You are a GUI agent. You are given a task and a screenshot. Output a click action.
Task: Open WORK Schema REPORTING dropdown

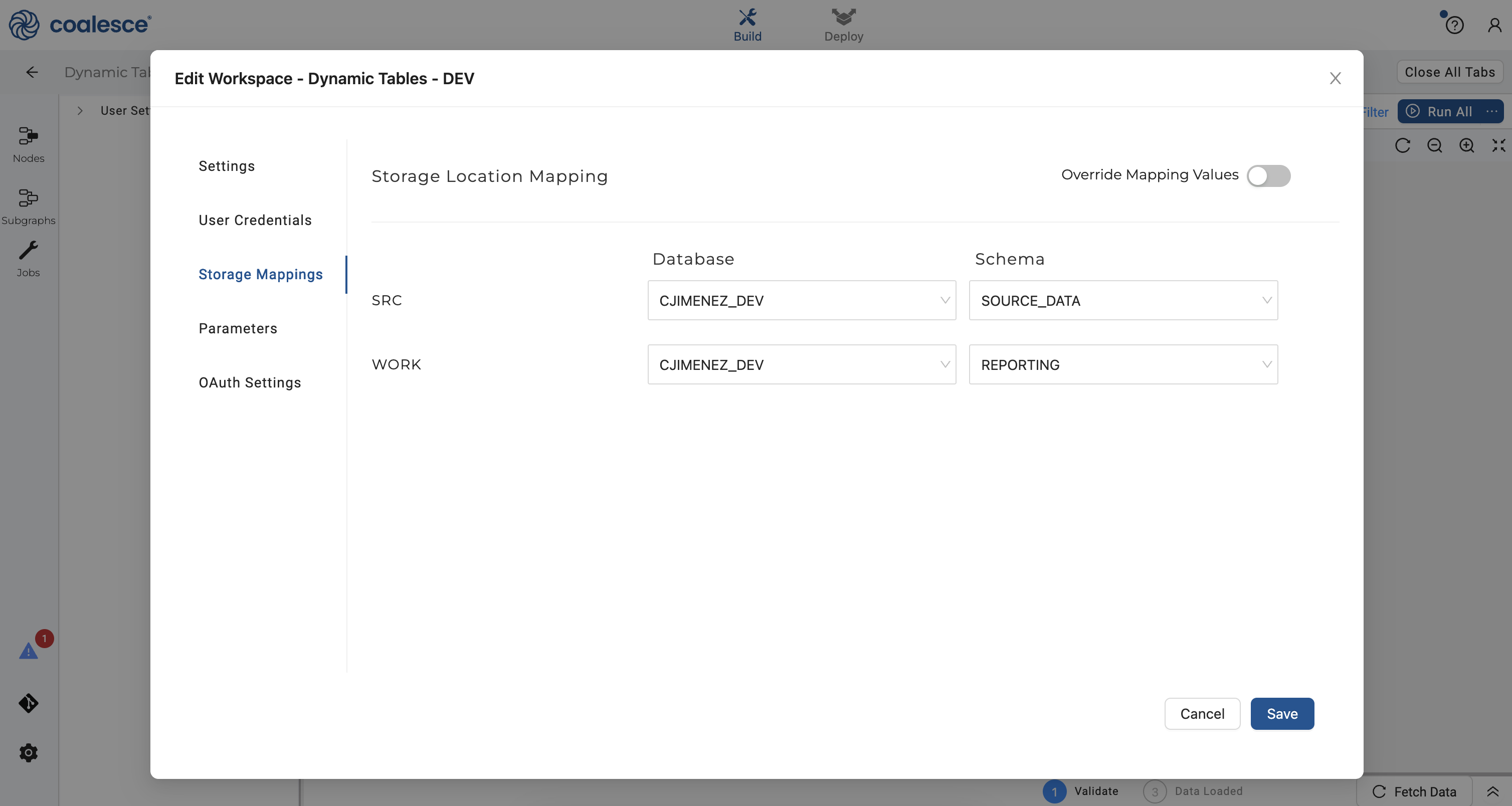coord(1123,364)
